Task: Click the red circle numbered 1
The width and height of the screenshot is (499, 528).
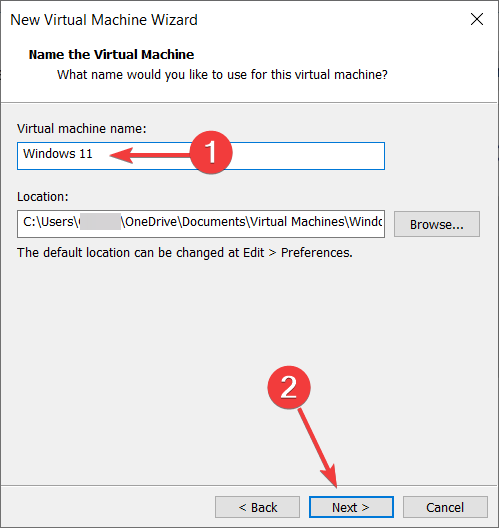Action: coord(211,152)
